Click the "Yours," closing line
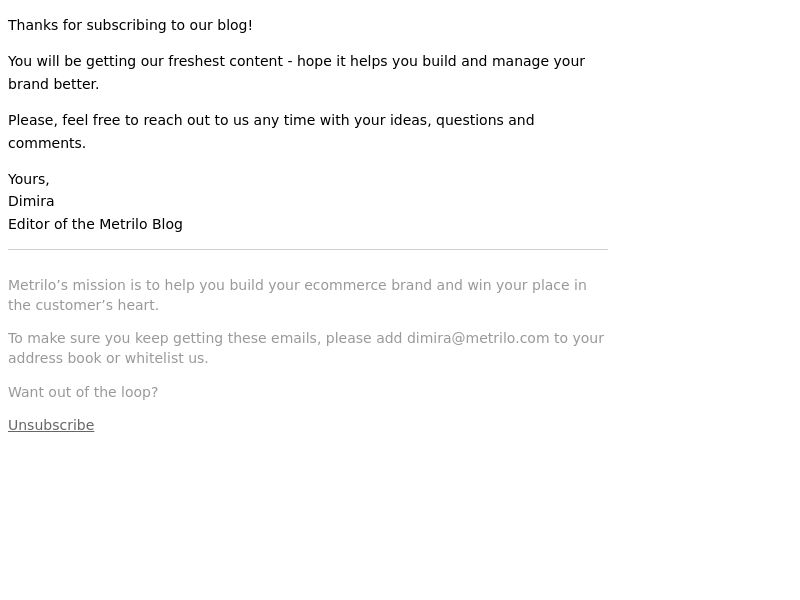The image size is (800, 600). 29,179
